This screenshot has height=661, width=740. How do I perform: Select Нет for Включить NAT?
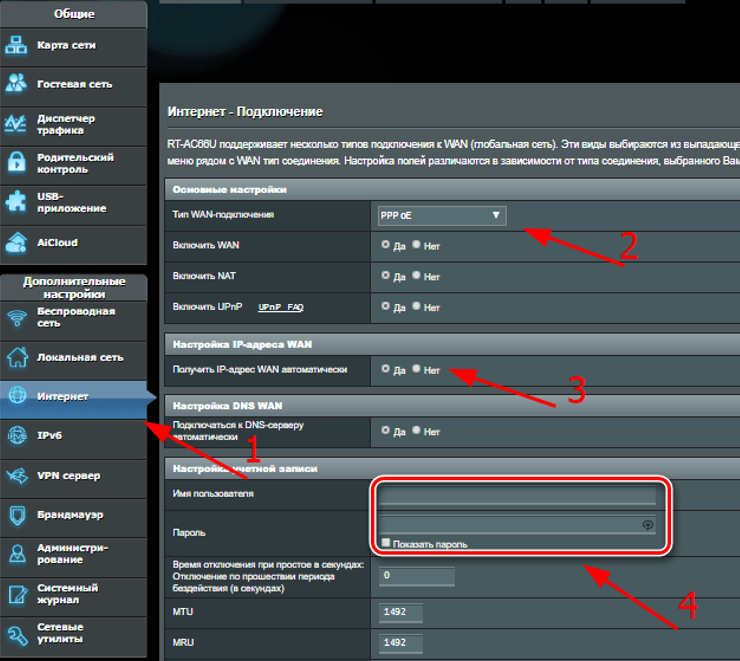click(x=416, y=275)
